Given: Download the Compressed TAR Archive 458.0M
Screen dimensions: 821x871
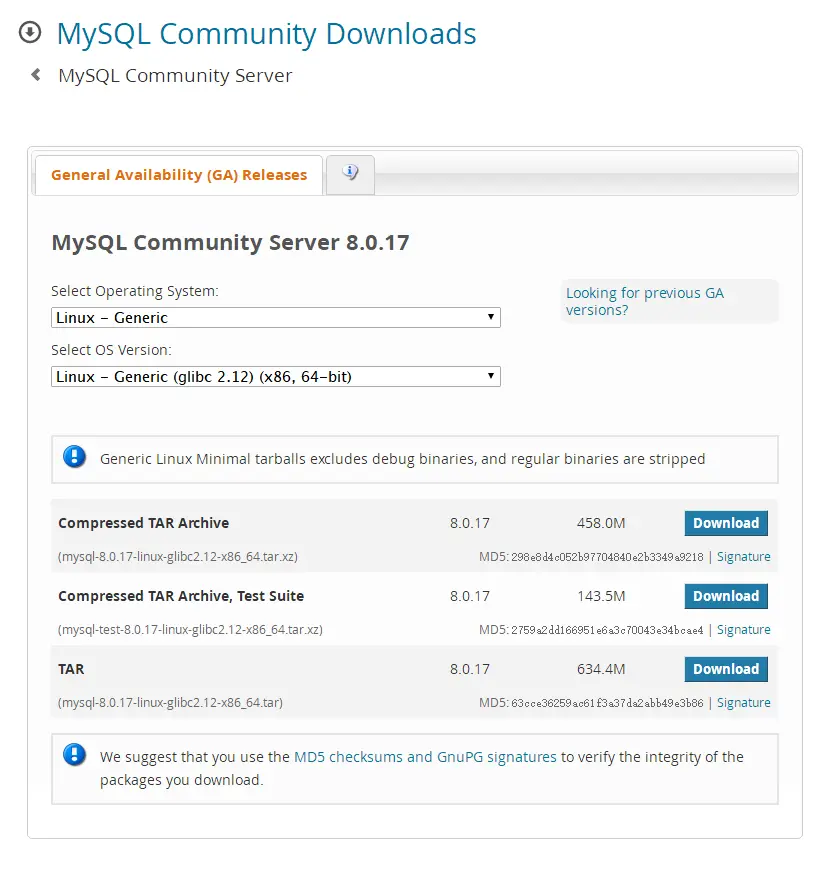Looking at the screenshot, I should (x=726, y=523).
